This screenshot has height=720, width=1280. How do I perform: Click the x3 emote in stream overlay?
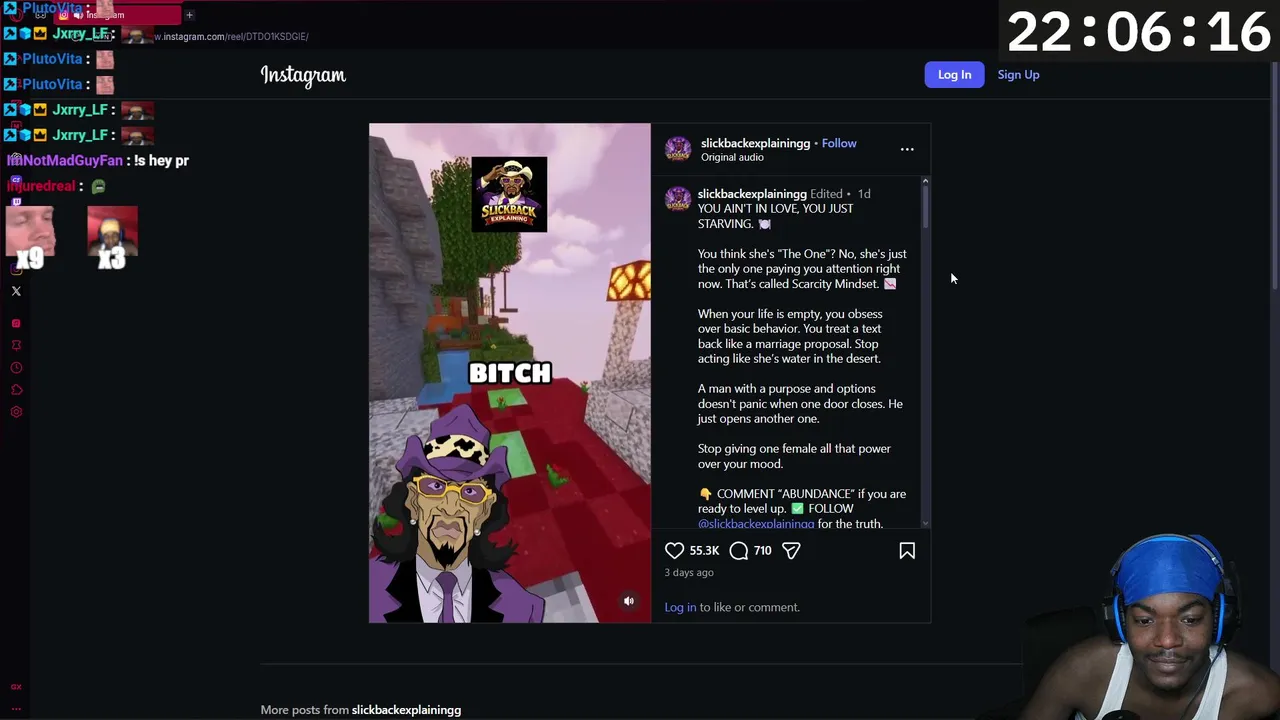click(x=112, y=237)
